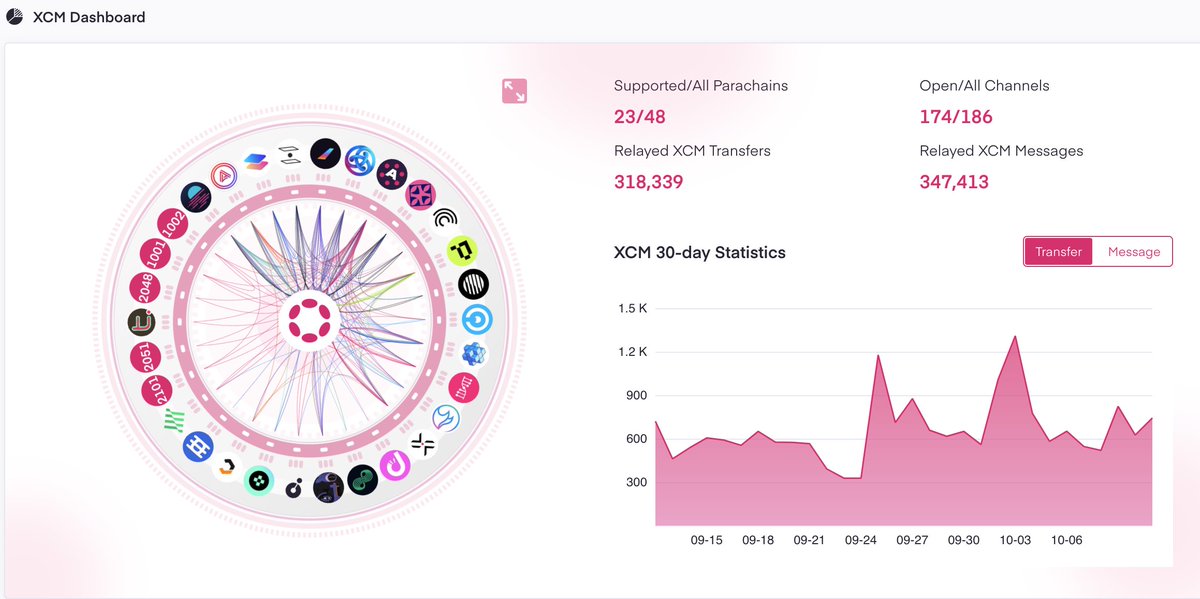Click the 10-06 date label on chart axis
The height and width of the screenshot is (599, 1200).
pyautogui.click(x=1067, y=540)
